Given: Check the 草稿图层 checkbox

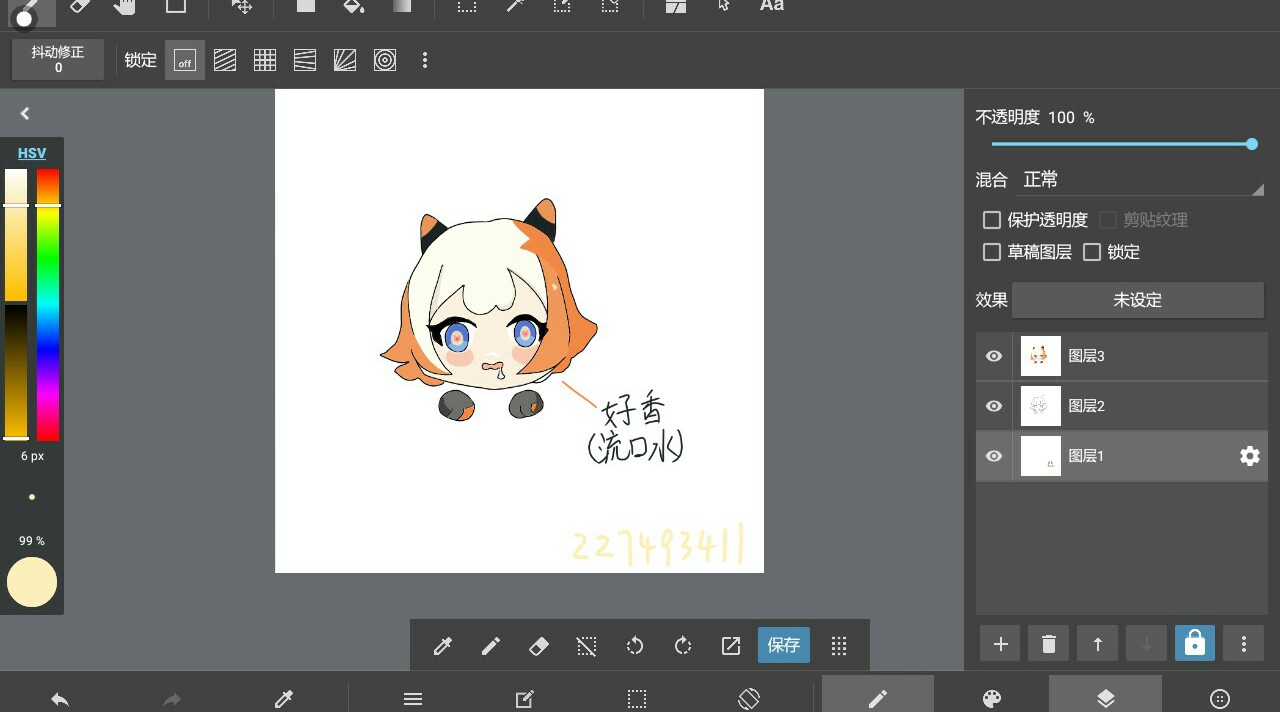Looking at the screenshot, I should [992, 252].
